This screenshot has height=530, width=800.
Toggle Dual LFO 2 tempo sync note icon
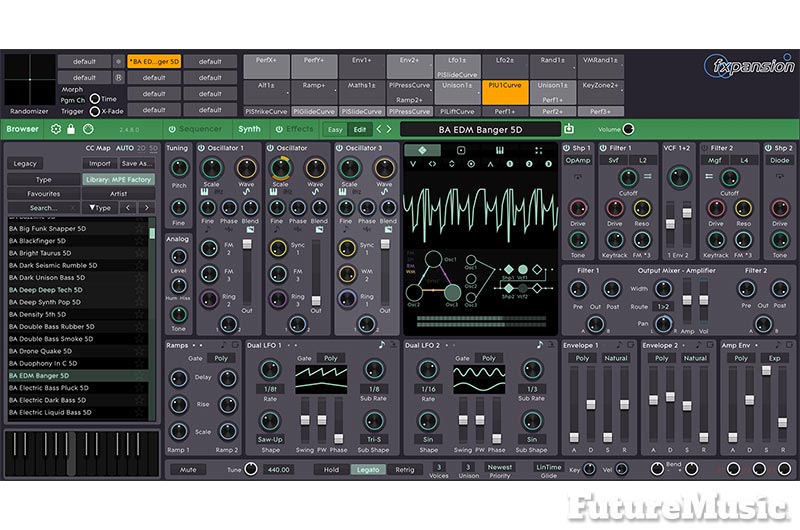pos(539,345)
